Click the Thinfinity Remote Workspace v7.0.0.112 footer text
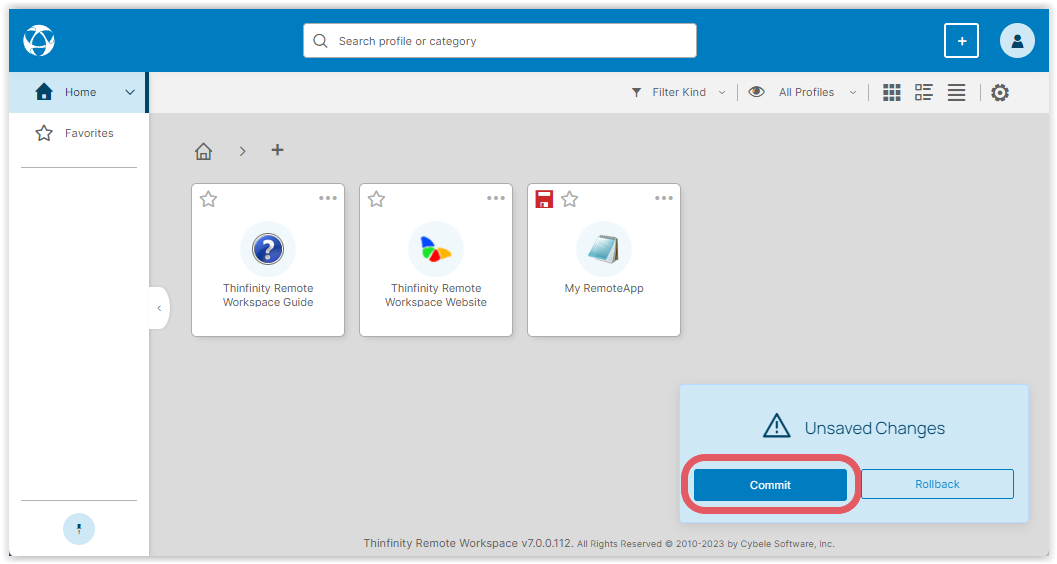Image resolution: width=1057 pixels, height=564 pixels. [469, 543]
